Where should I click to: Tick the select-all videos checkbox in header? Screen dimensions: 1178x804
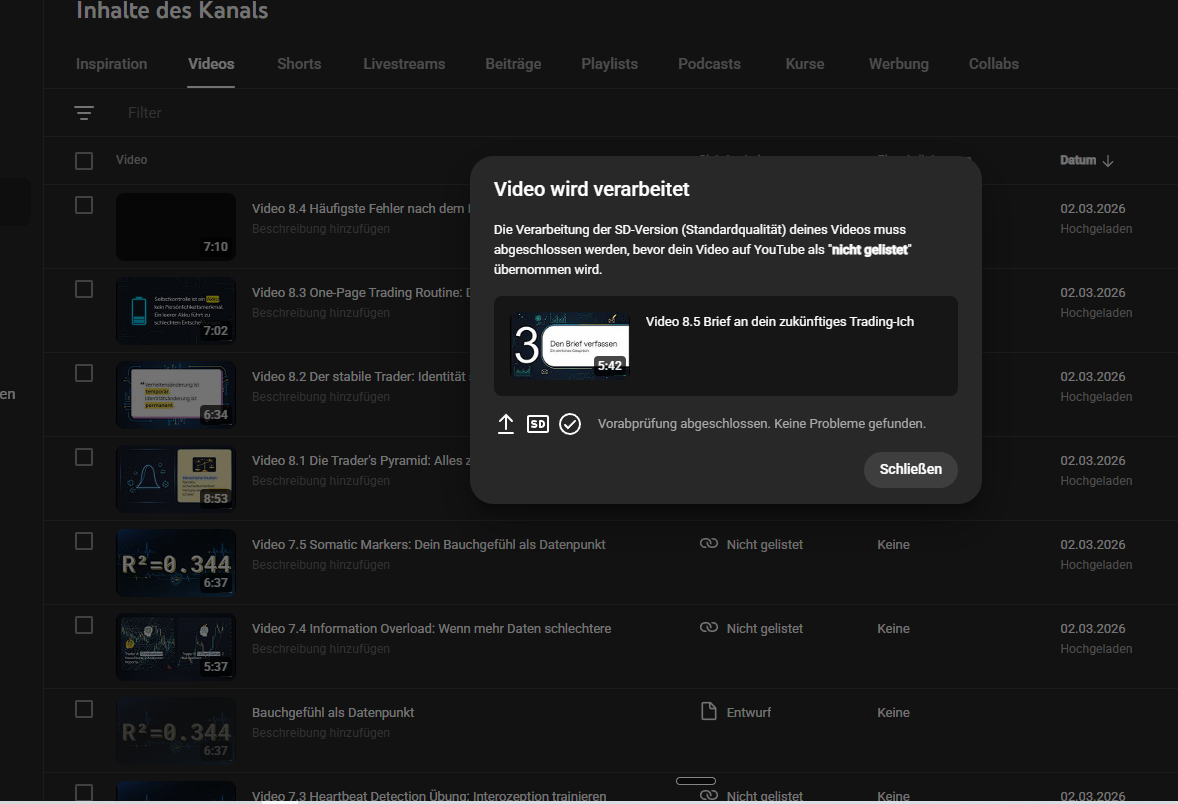pos(84,161)
